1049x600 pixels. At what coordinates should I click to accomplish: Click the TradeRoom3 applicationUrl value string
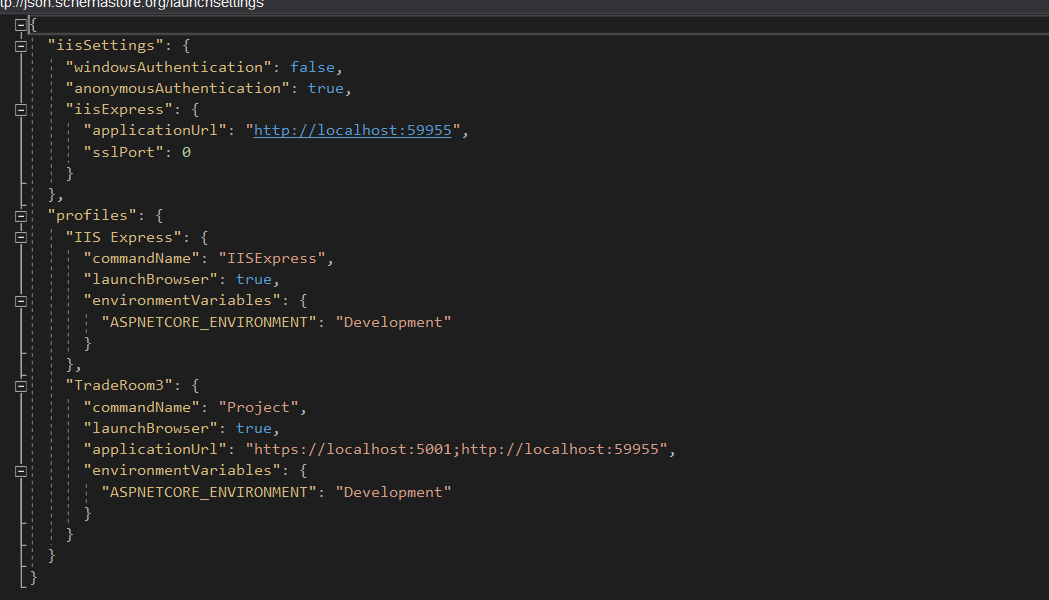click(456, 449)
